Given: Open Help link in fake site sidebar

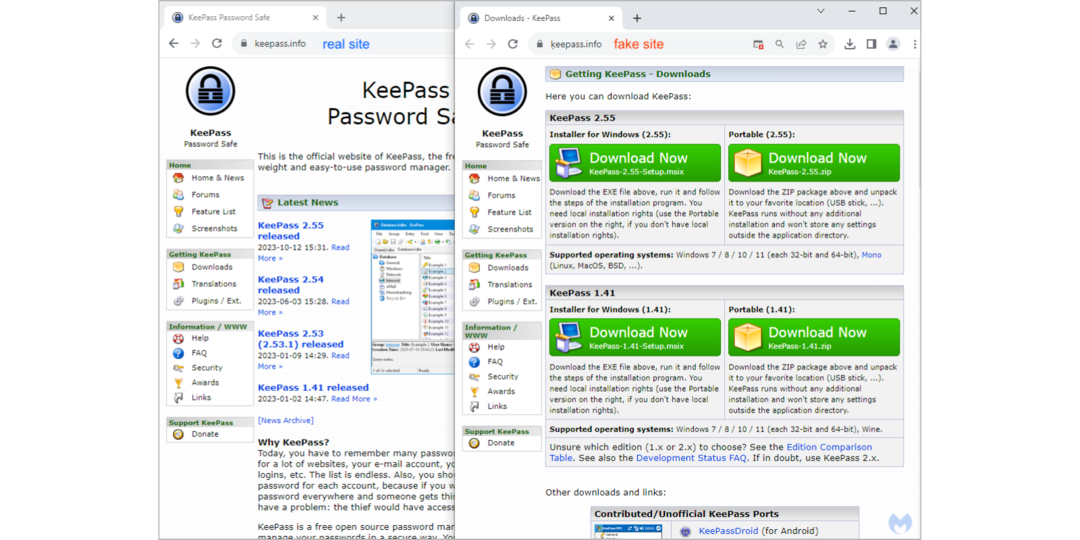Looking at the screenshot, I should tap(496, 347).
